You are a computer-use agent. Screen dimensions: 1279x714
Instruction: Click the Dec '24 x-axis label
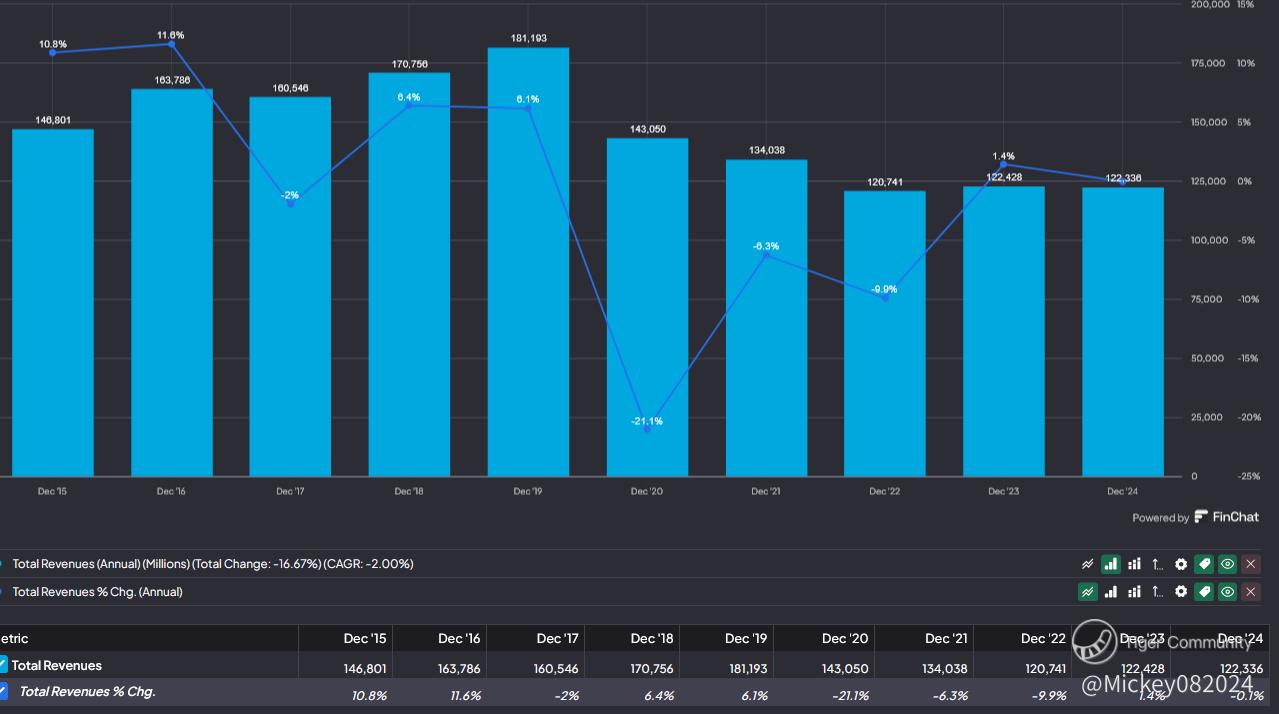1122,491
